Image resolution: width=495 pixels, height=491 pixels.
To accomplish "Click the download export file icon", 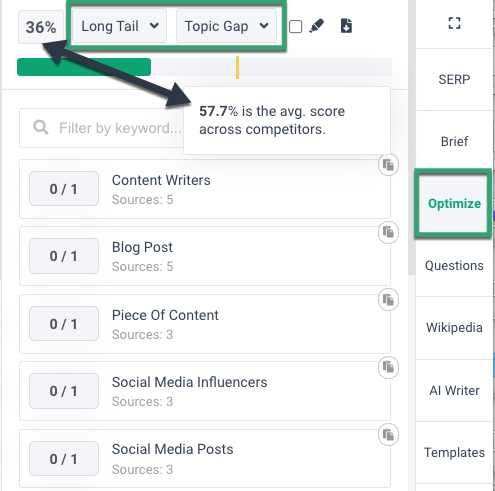I will click(346, 26).
